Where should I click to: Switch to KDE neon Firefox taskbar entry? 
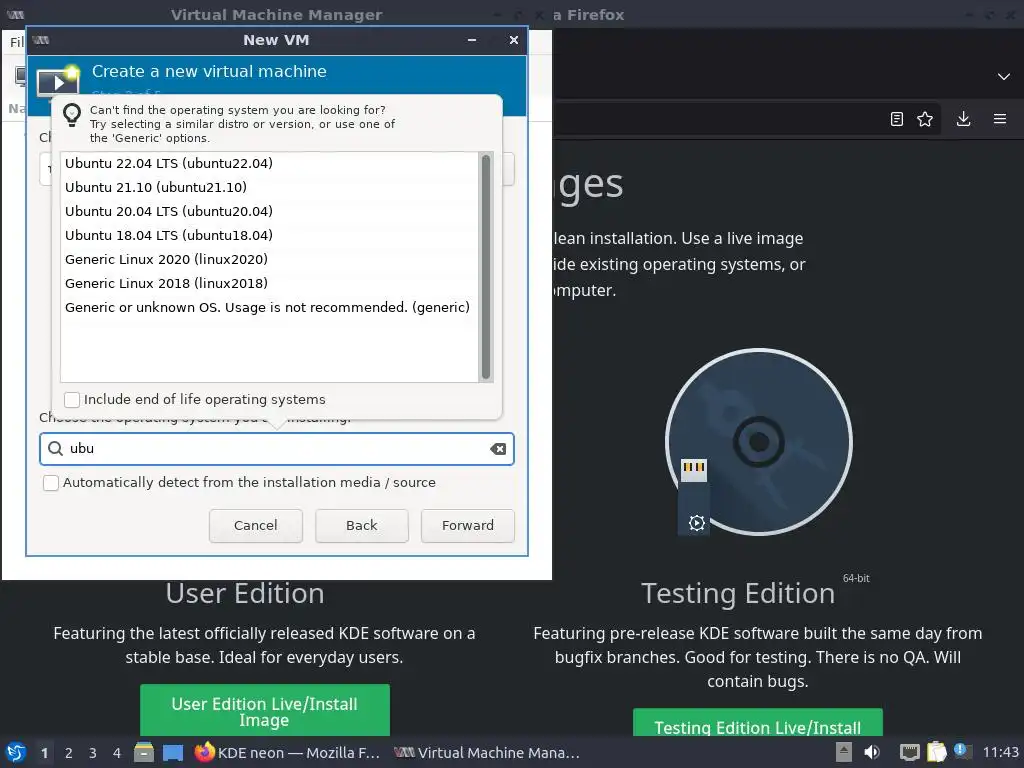point(287,753)
